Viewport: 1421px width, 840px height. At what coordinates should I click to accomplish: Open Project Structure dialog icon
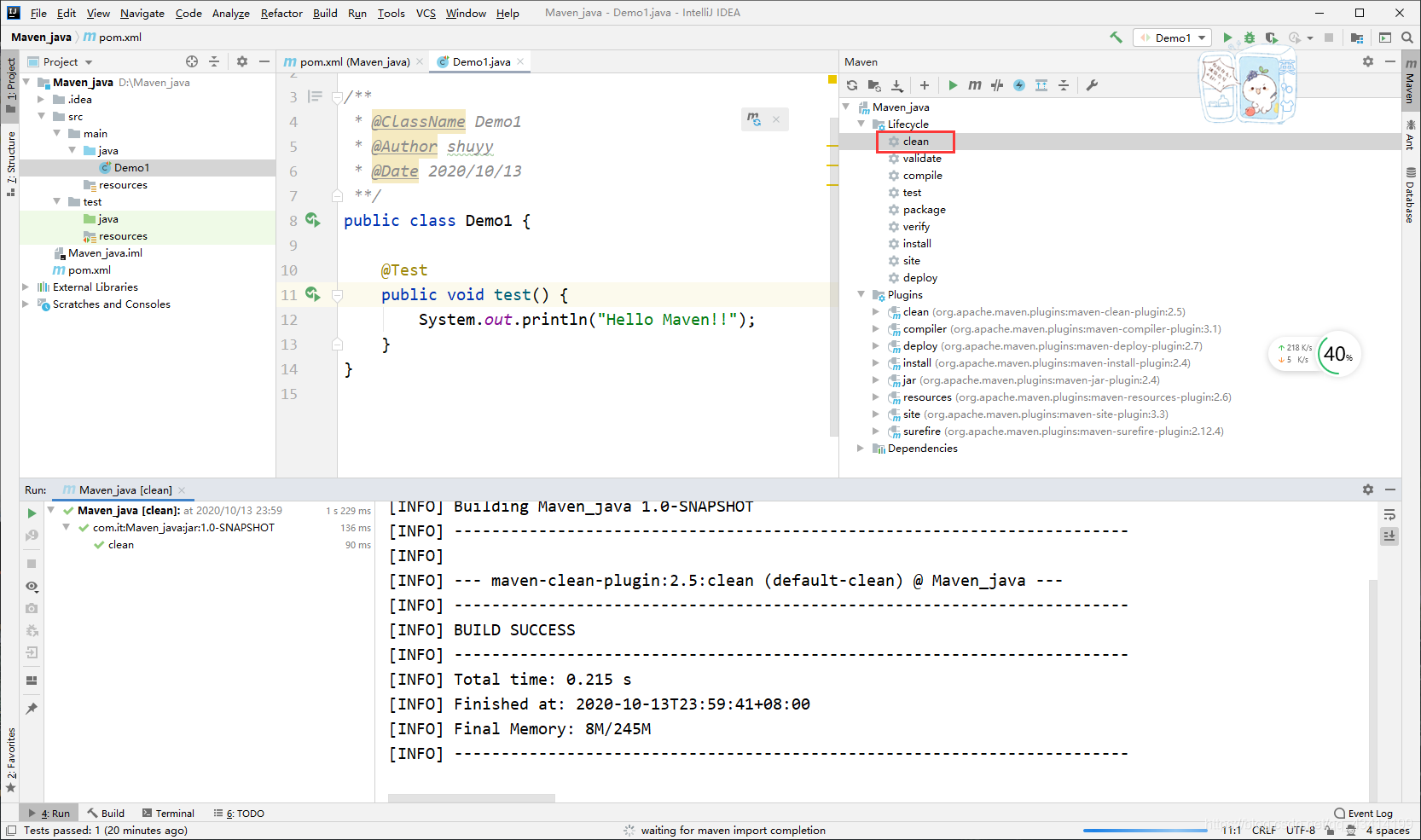point(1357,38)
